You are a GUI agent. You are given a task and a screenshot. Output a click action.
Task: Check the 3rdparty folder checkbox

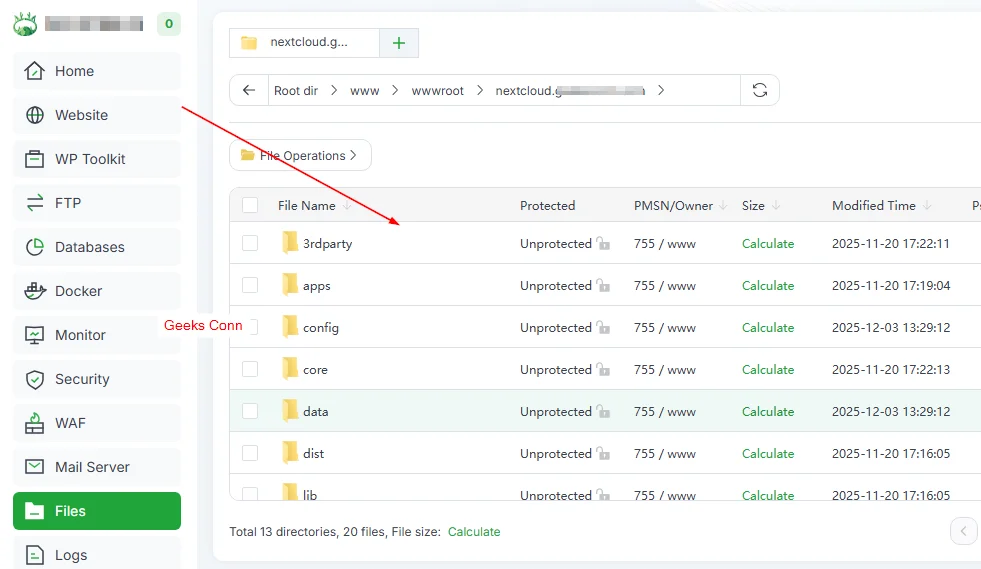pyautogui.click(x=250, y=243)
